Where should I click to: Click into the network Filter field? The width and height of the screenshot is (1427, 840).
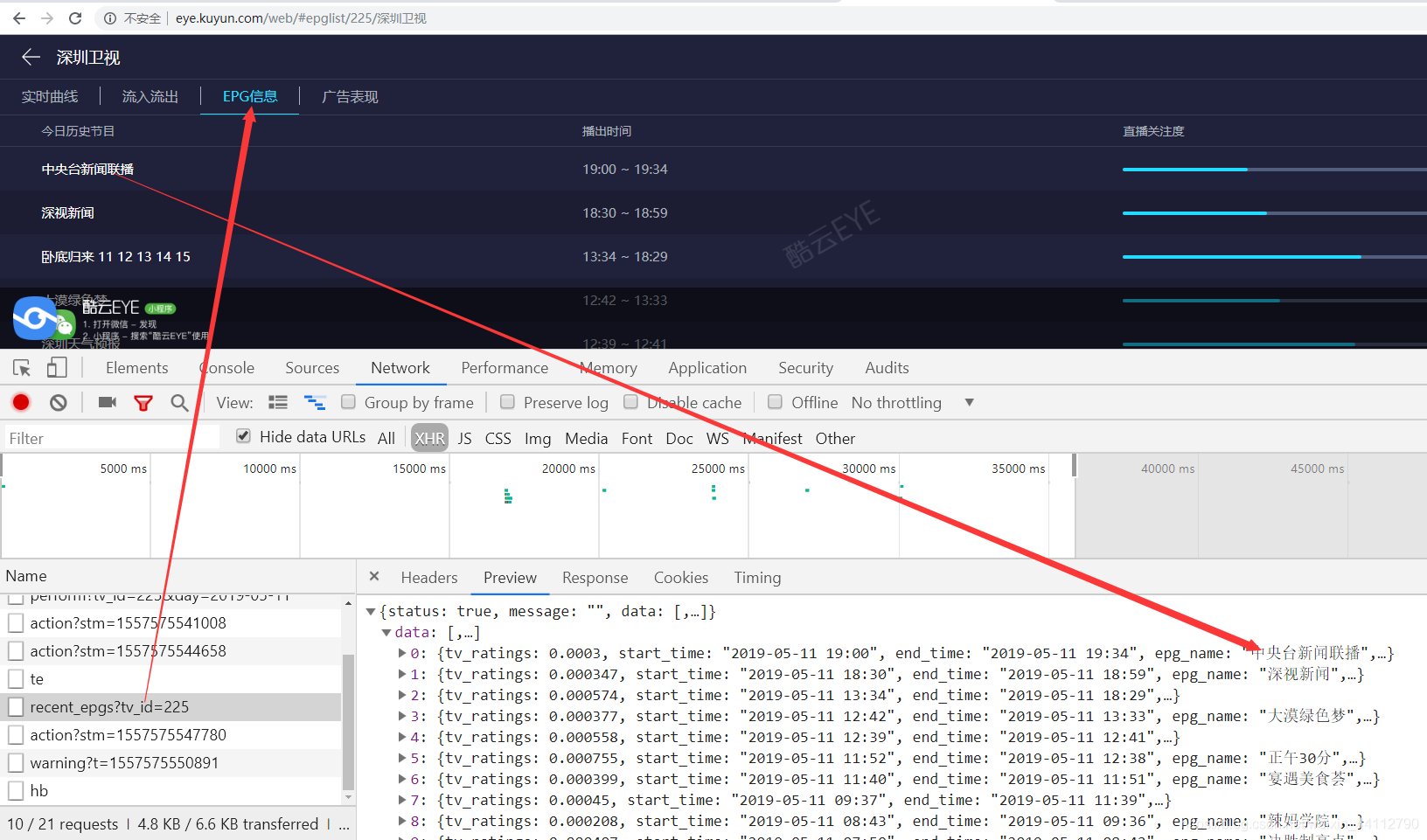coord(111,438)
